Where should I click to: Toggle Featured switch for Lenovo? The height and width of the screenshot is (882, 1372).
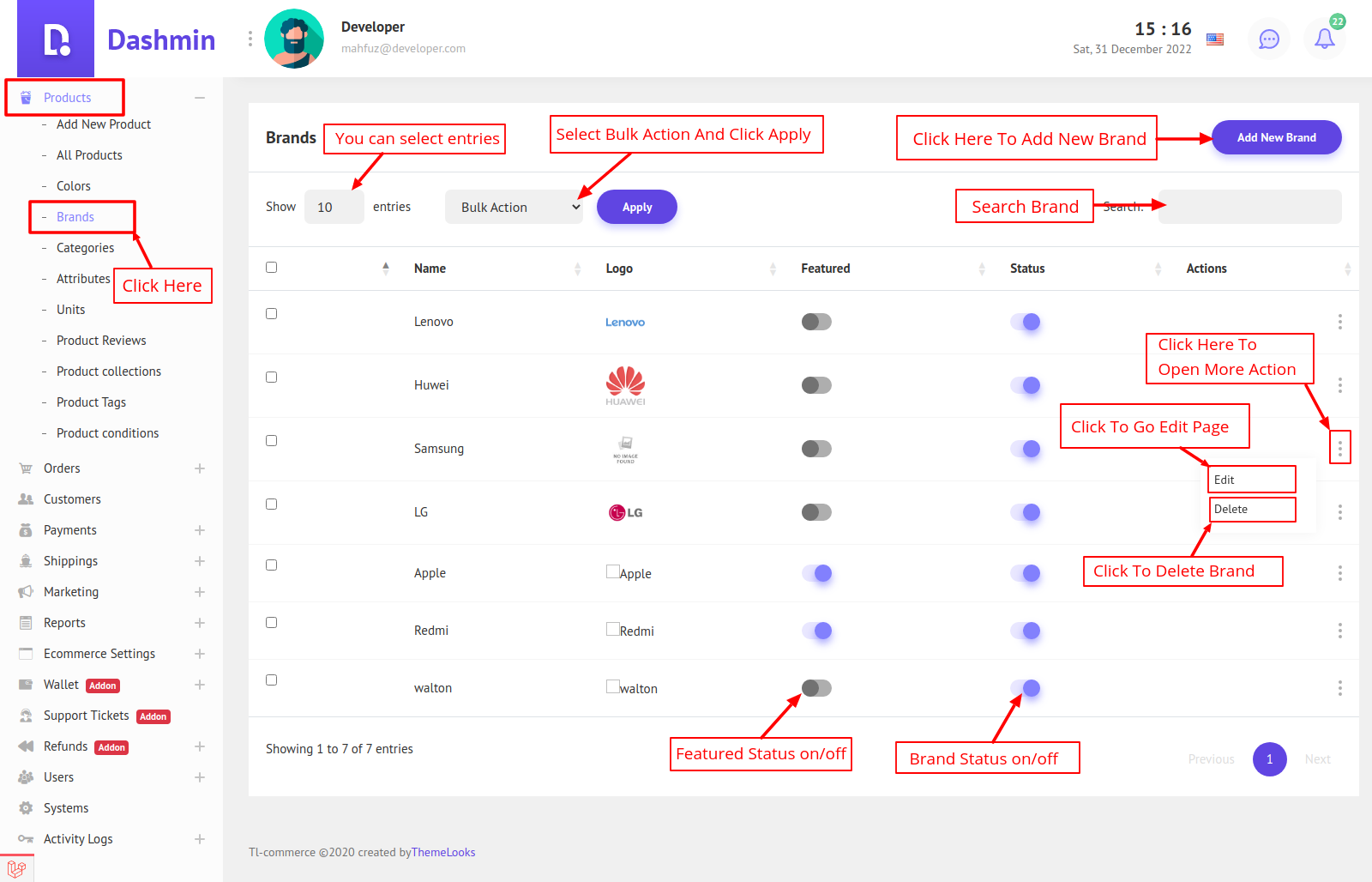(816, 322)
